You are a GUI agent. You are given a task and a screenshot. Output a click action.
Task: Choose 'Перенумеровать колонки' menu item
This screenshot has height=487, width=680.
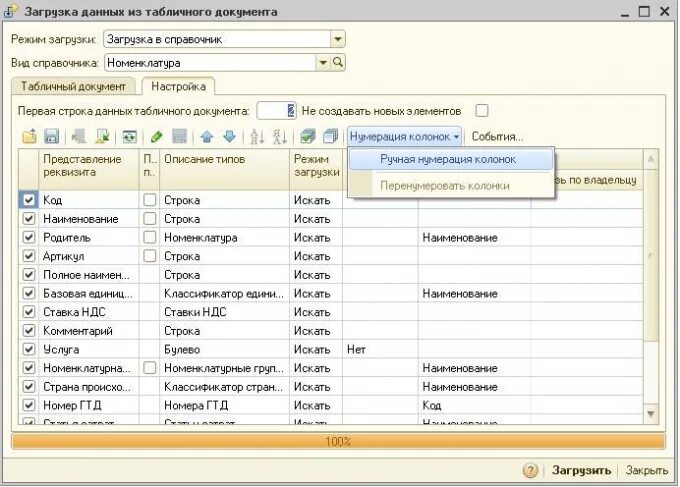pyautogui.click(x=451, y=186)
